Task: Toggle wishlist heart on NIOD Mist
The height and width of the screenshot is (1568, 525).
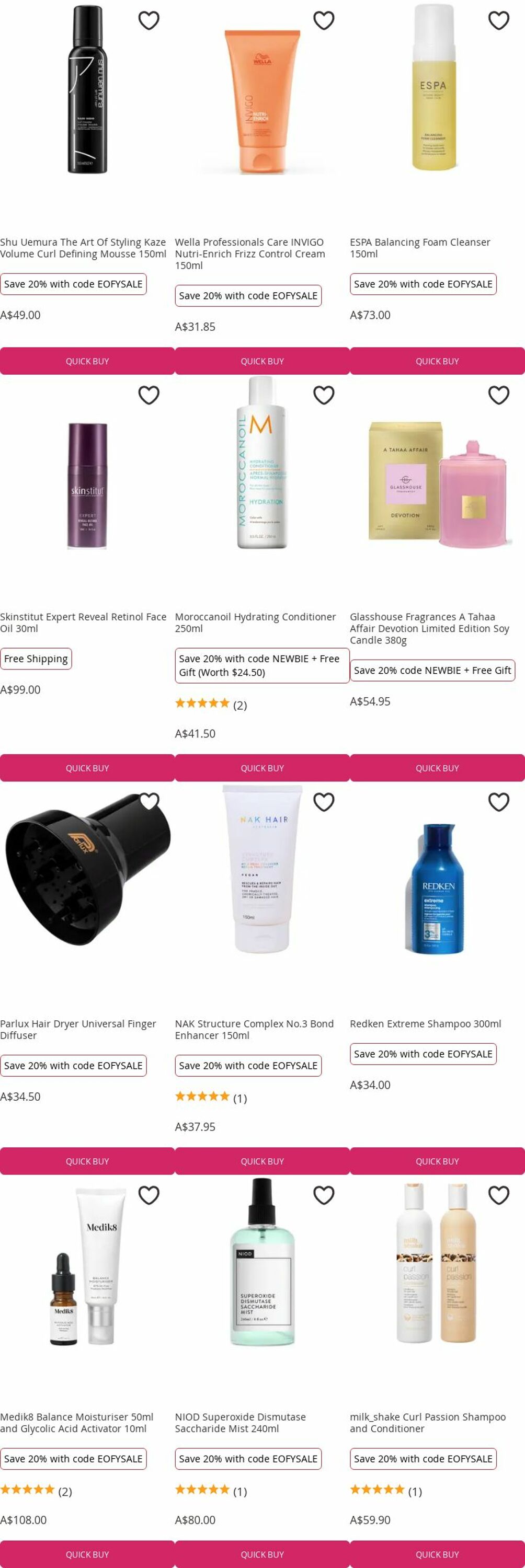Action: pos(323,1195)
